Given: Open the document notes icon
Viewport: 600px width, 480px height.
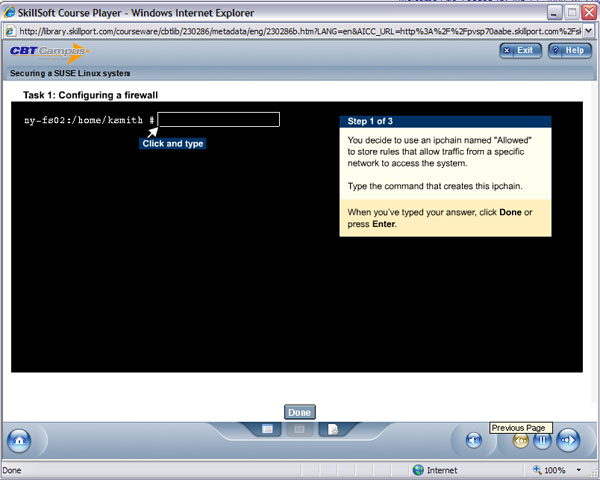Looking at the screenshot, I should pyautogui.click(x=332, y=429).
